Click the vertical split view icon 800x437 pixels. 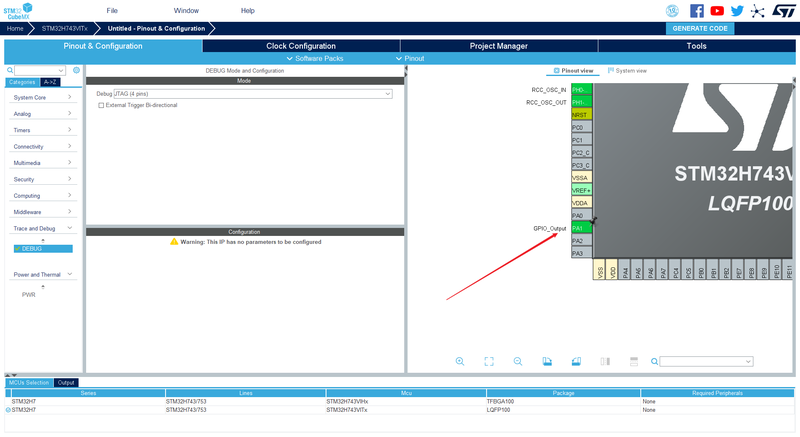coord(605,361)
